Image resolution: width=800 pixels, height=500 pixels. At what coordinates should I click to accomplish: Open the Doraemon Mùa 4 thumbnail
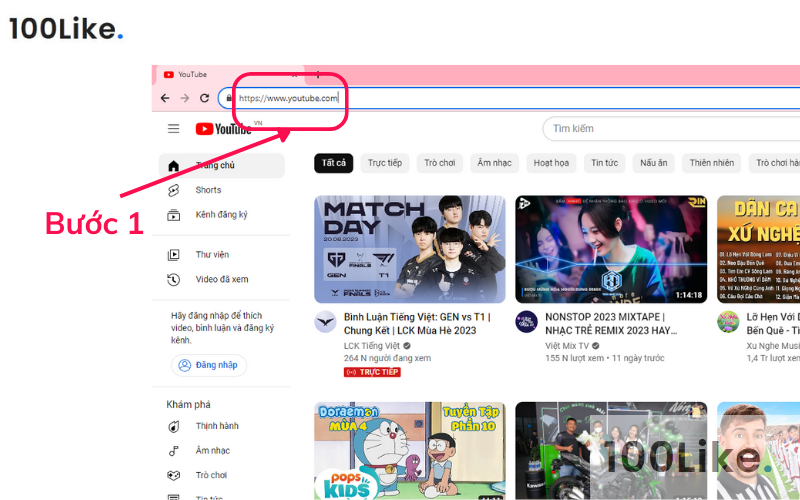pyautogui.click(x=410, y=451)
